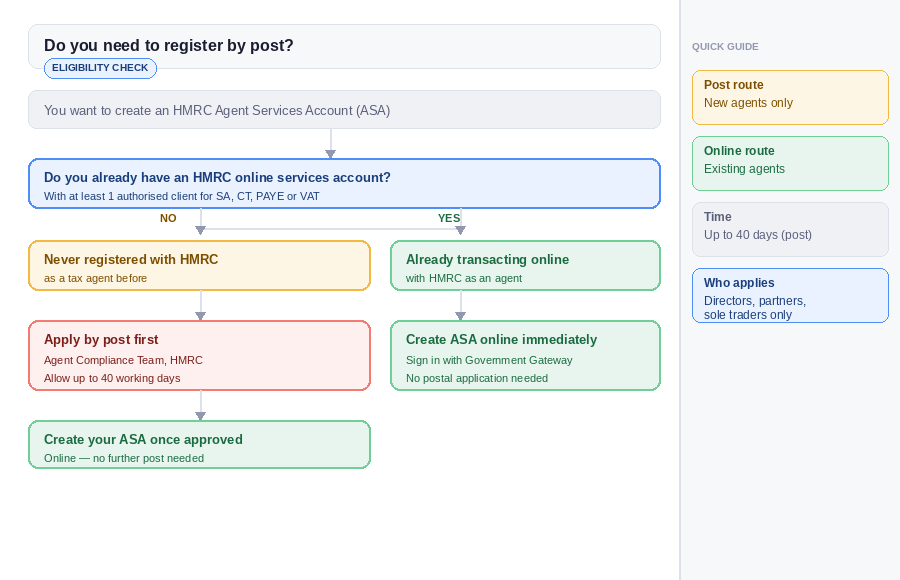Click the ELIGIBILITY CHECK badge
The height and width of the screenshot is (580, 900).
(100, 68)
